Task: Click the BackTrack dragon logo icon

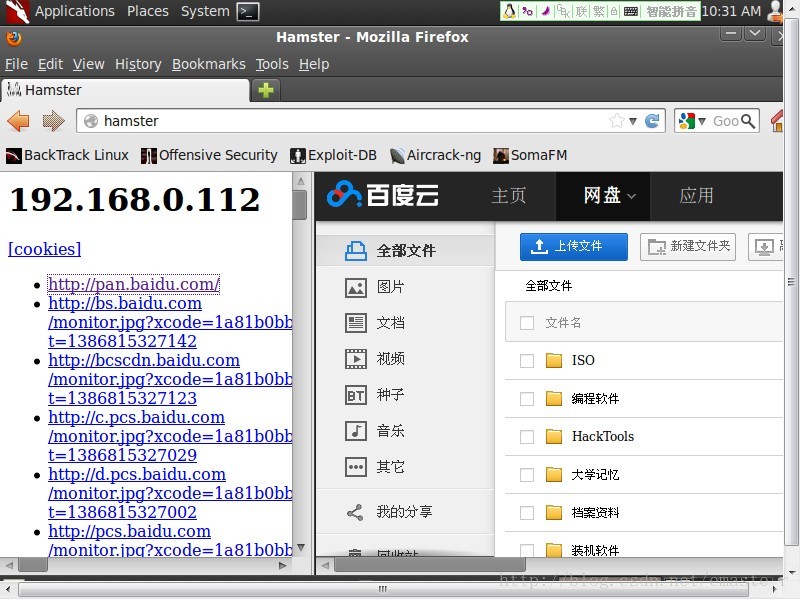Action: pyautogui.click(x=16, y=11)
